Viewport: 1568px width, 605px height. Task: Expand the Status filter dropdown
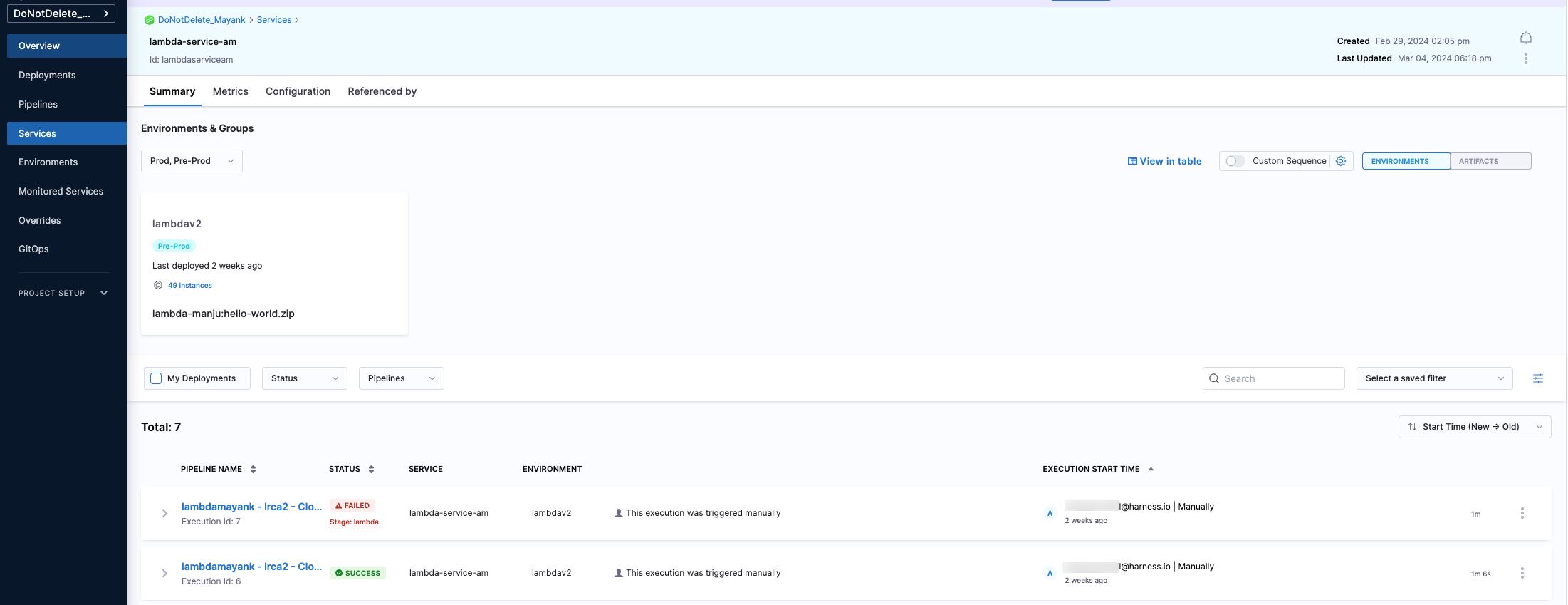click(304, 378)
